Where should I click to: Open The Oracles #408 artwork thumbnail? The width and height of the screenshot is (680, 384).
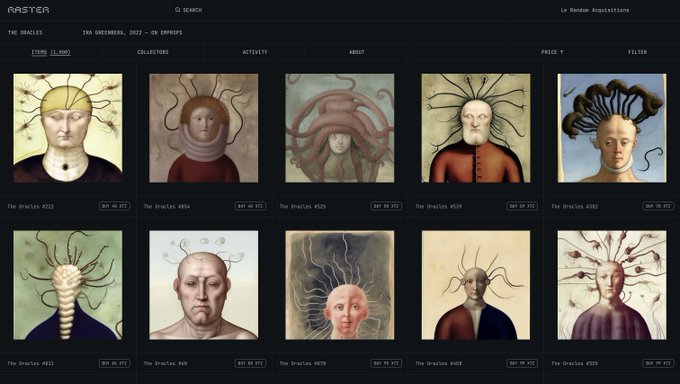click(476, 285)
